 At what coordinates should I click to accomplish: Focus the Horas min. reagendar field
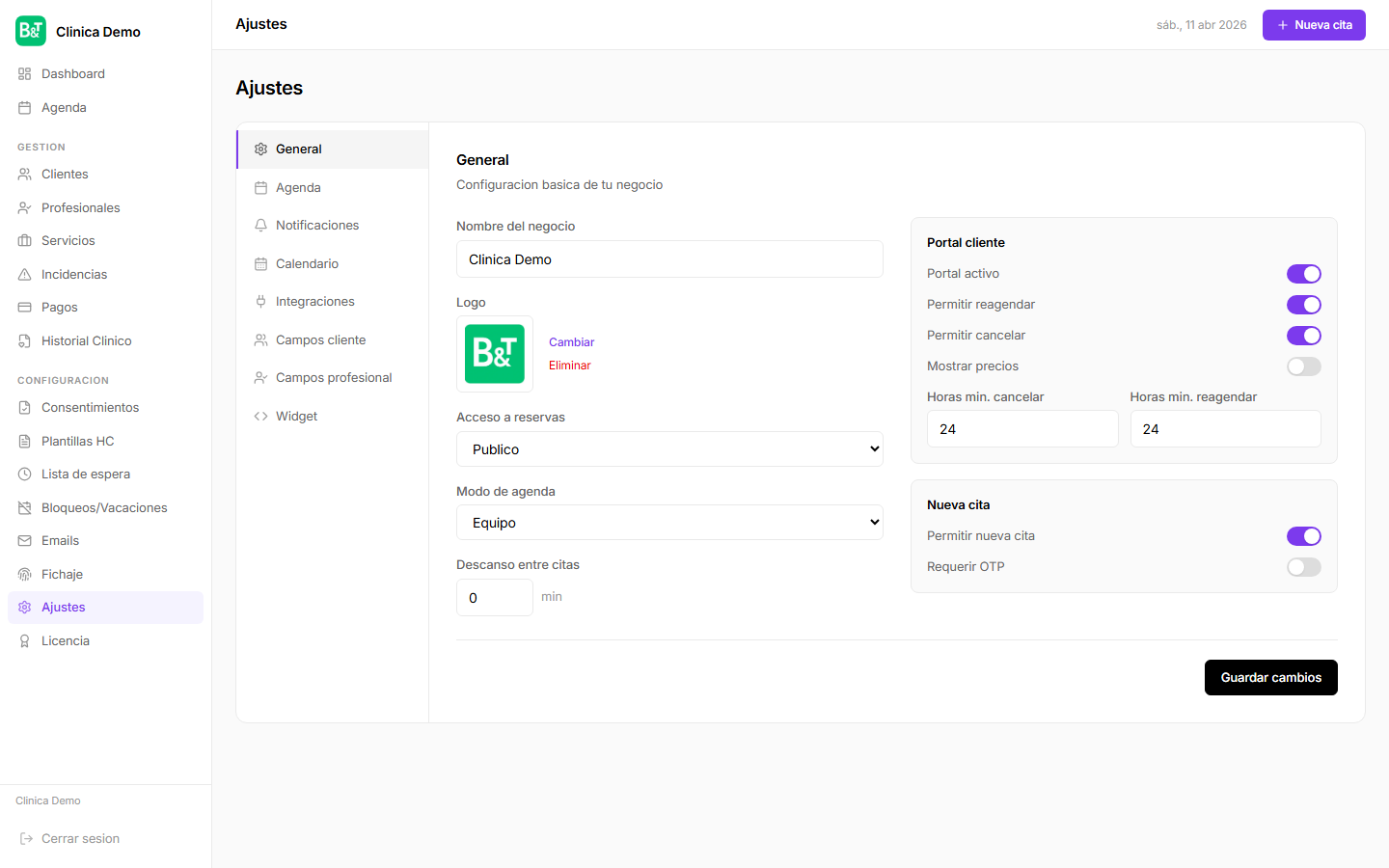[1226, 429]
